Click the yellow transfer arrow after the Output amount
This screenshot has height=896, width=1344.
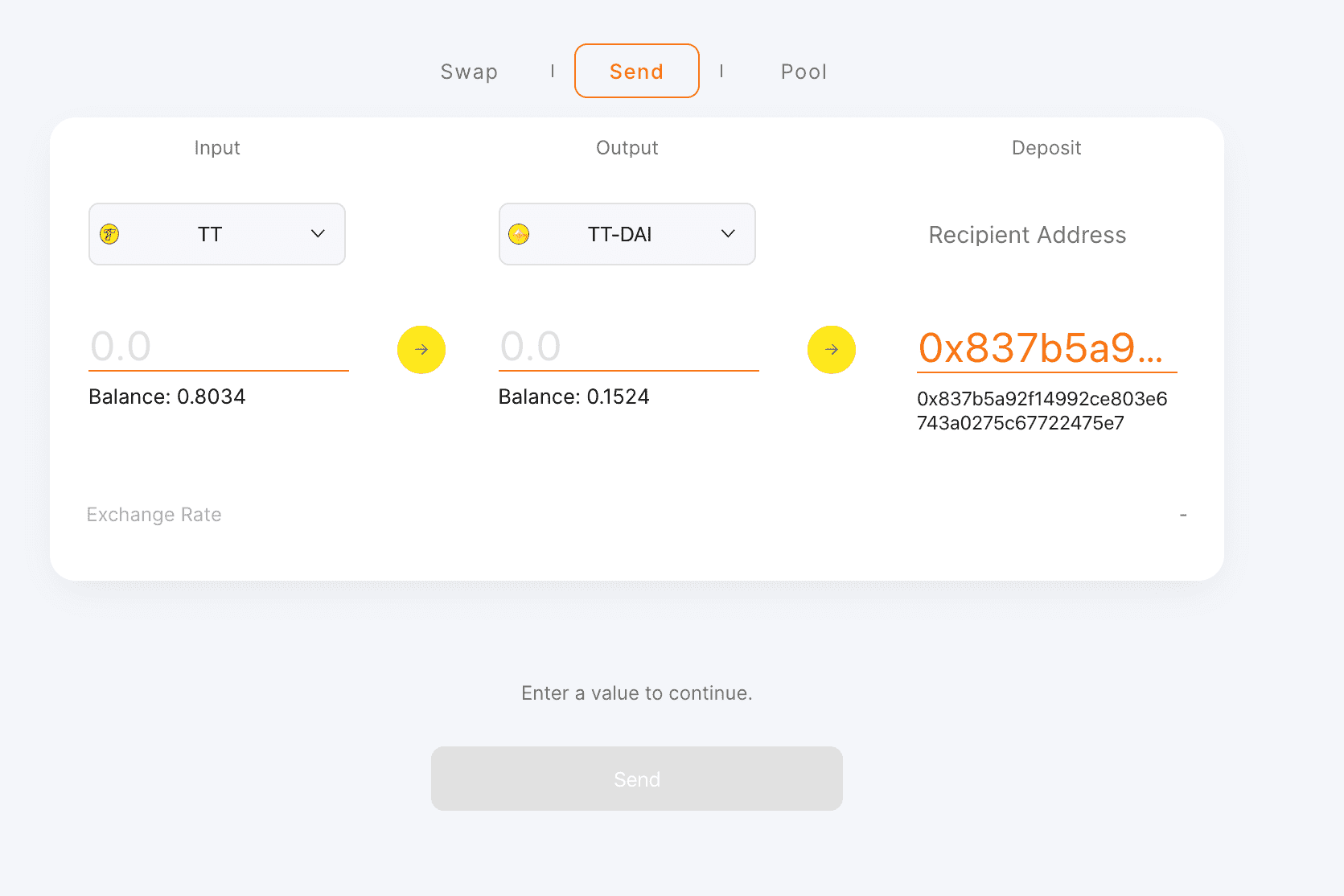[831, 349]
